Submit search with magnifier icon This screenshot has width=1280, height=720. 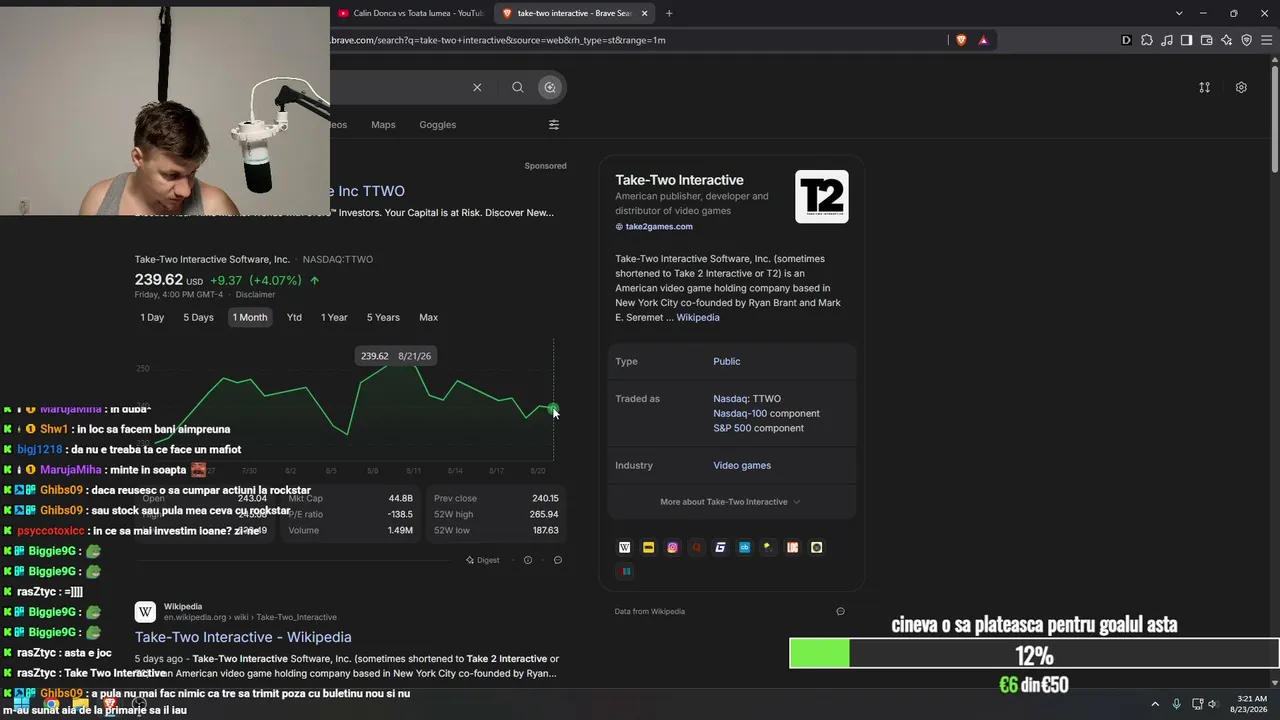[517, 87]
